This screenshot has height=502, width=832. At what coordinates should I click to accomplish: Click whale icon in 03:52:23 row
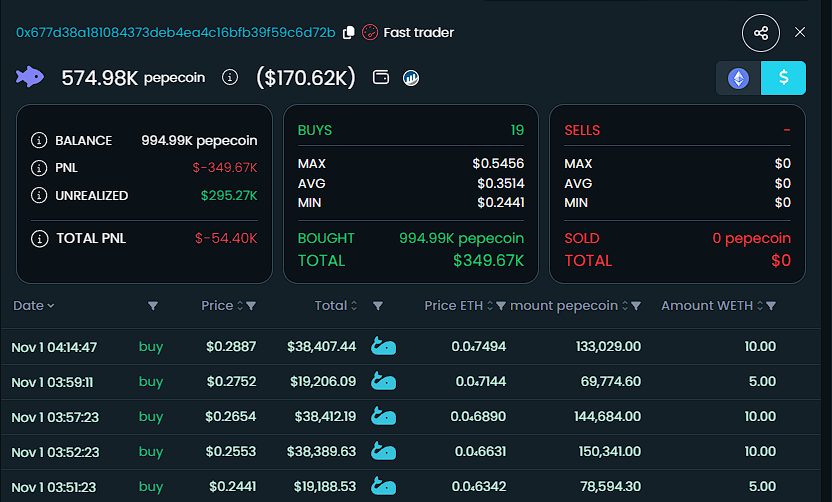[x=383, y=451]
